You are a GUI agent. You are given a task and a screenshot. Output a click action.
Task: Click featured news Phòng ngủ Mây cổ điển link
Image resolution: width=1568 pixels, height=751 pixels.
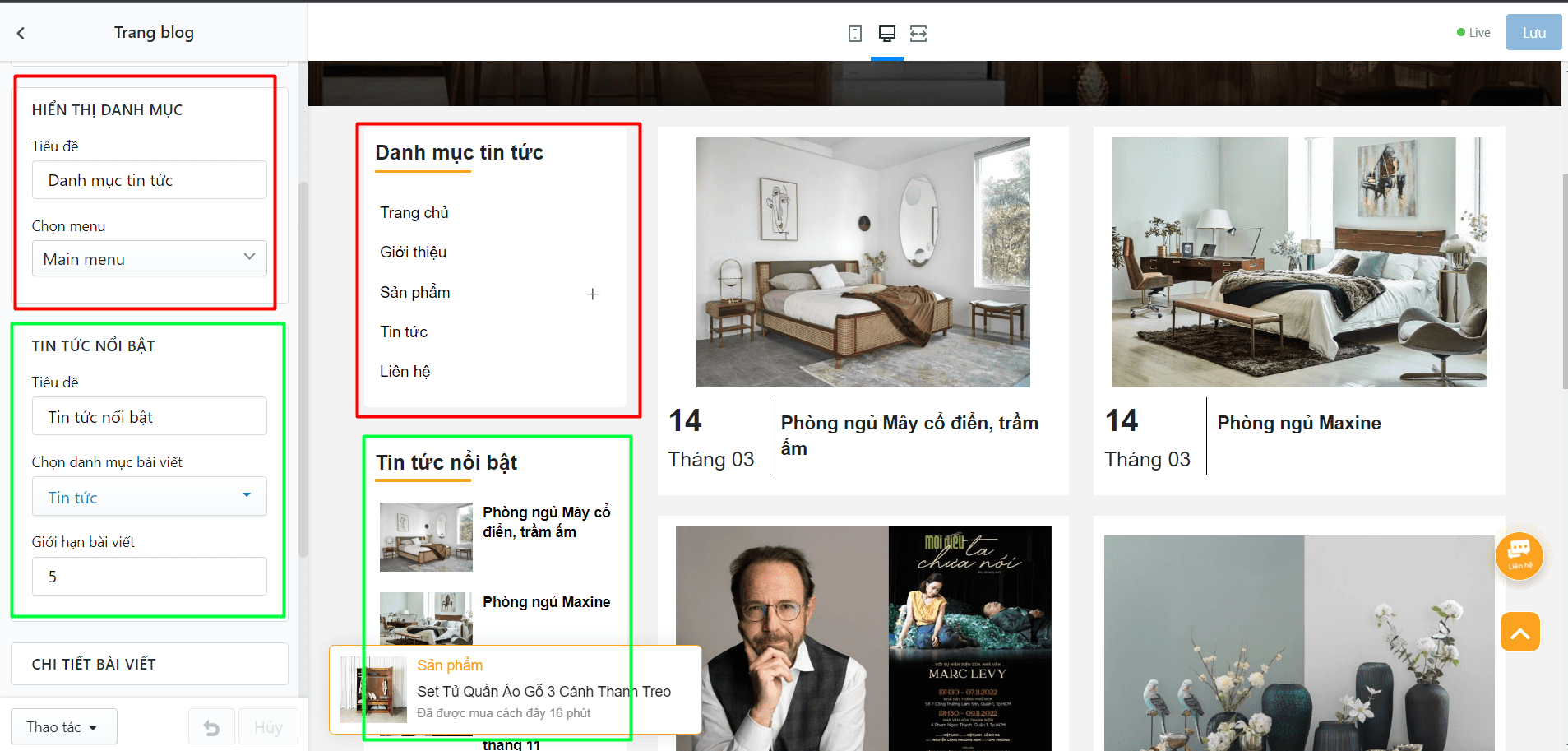coord(547,522)
